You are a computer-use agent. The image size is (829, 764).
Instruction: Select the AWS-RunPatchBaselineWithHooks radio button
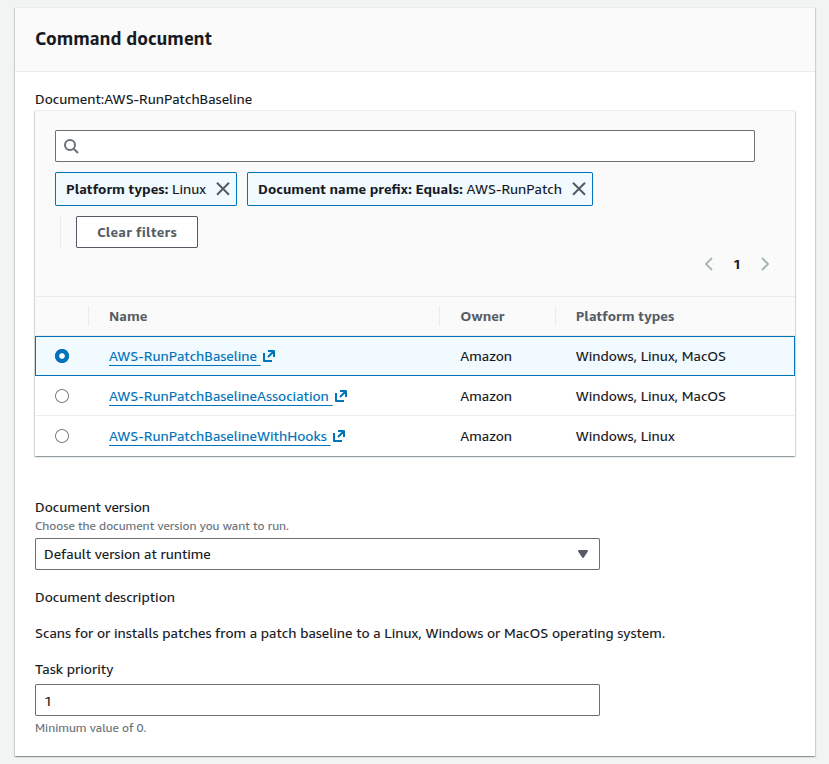point(62,436)
